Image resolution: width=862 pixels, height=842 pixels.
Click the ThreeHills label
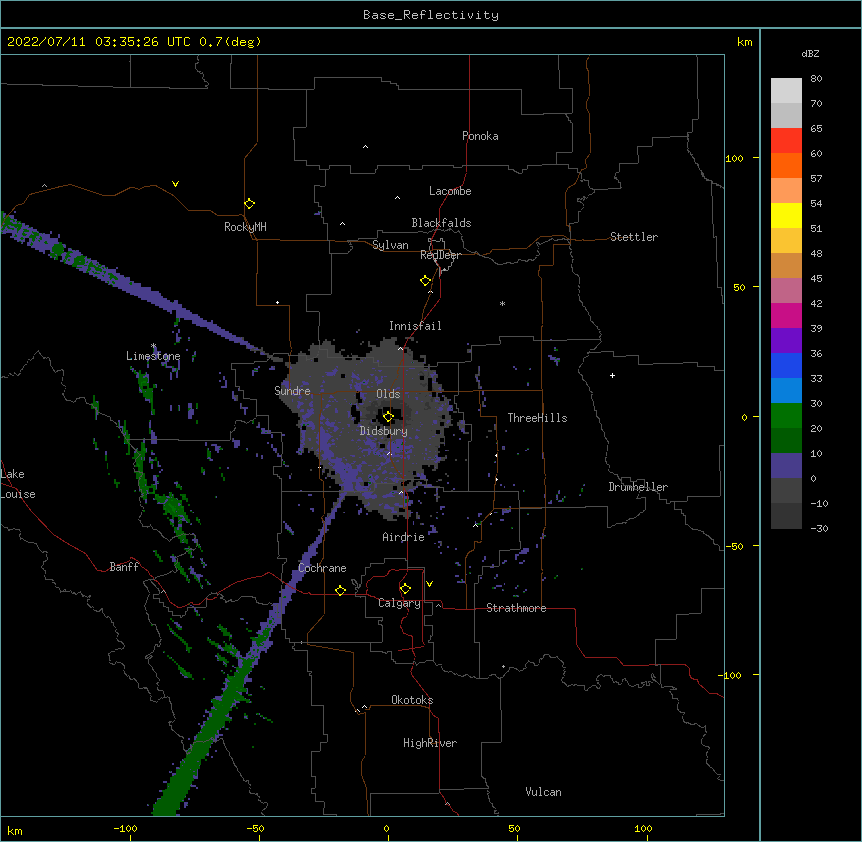pyautogui.click(x=537, y=418)
